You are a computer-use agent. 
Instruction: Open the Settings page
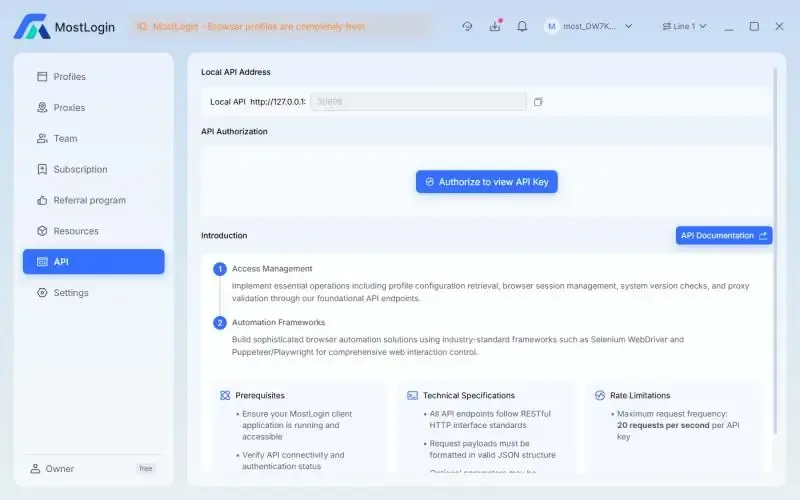click(x=93, y=293)
